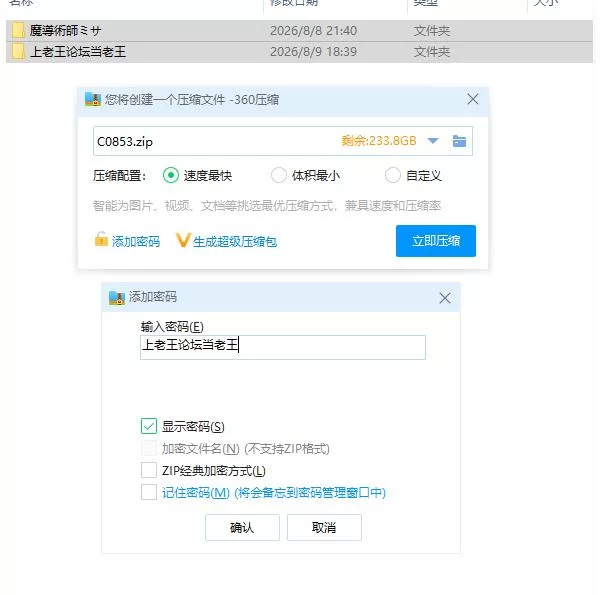Click the 360压缩 icon in the 添加密码 title bar
Image resolution: width=603 pixels, height=595 pixels.
(117, 298)
